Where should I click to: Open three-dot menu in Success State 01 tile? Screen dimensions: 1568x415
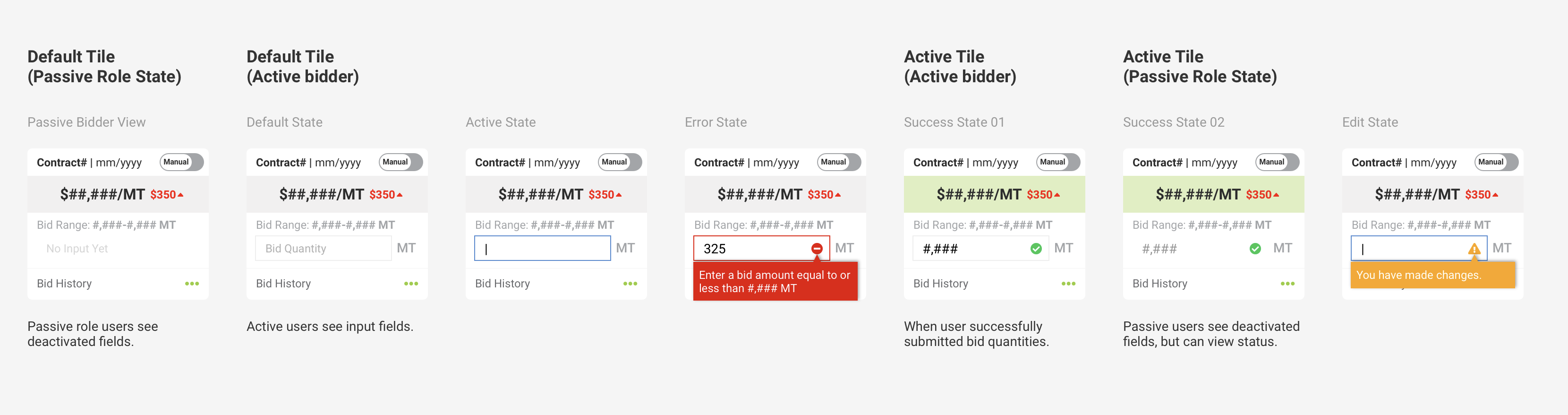[1068, 284]
